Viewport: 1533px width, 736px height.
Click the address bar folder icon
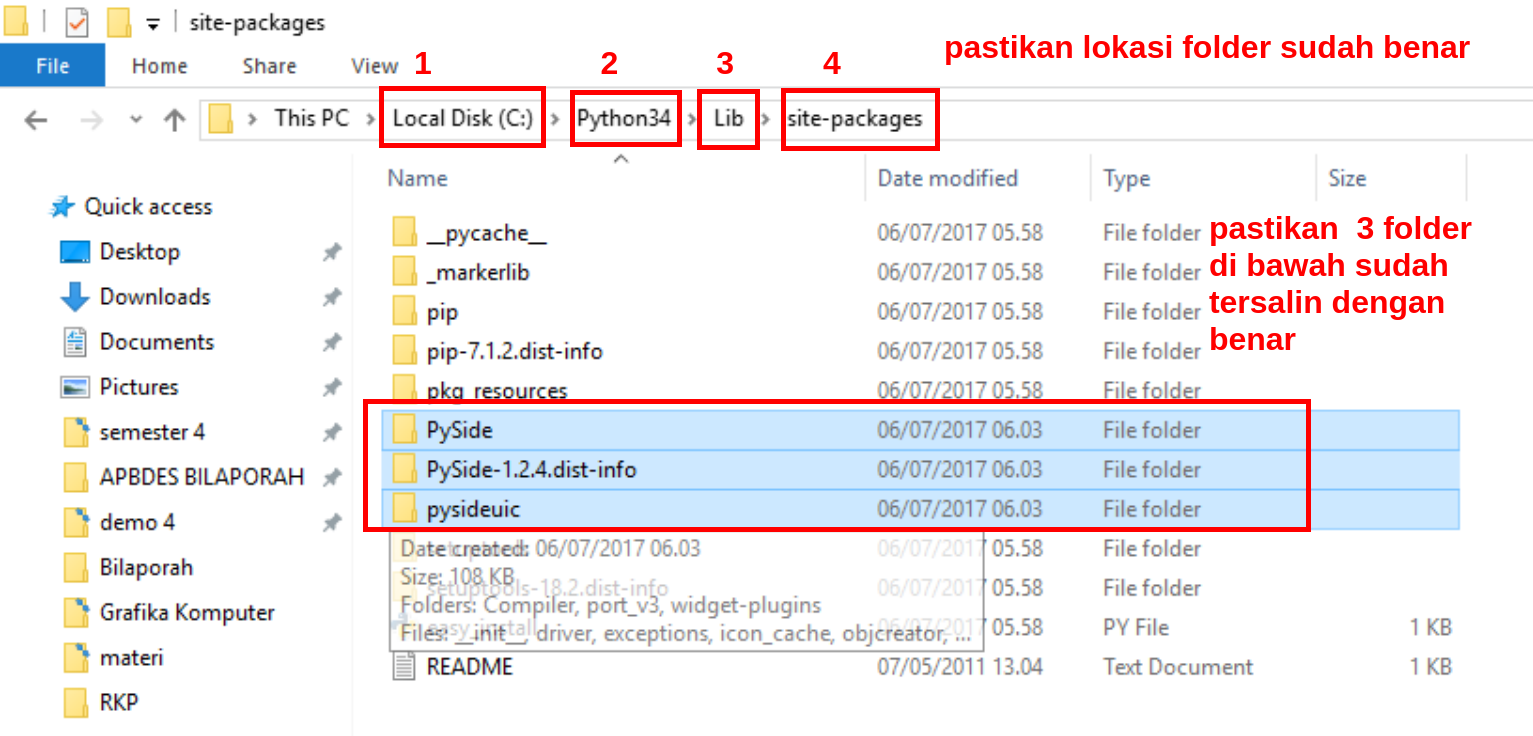coord(221,119)
